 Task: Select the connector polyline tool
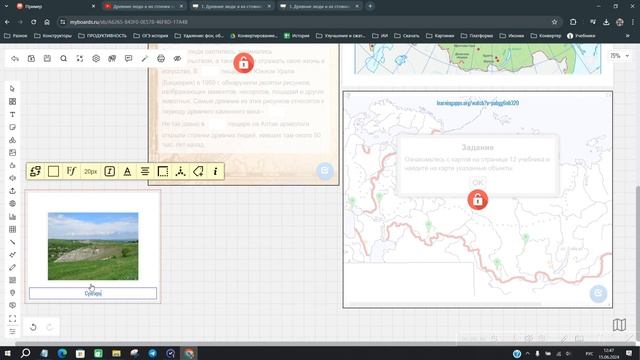(12, 255)
